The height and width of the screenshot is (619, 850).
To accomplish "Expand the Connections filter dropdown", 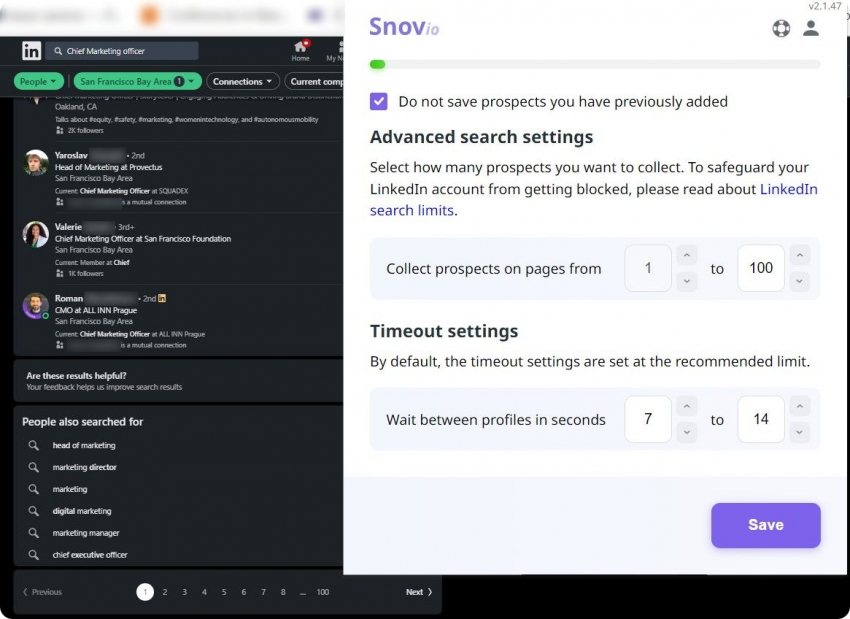I will tap(242, 81).
